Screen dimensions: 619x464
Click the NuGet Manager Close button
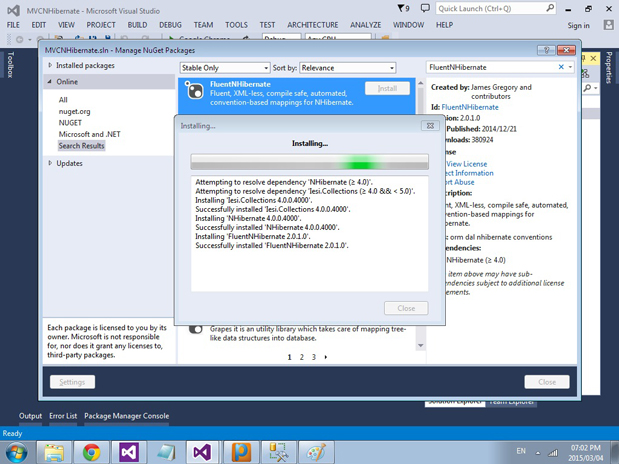click(547, 382)
